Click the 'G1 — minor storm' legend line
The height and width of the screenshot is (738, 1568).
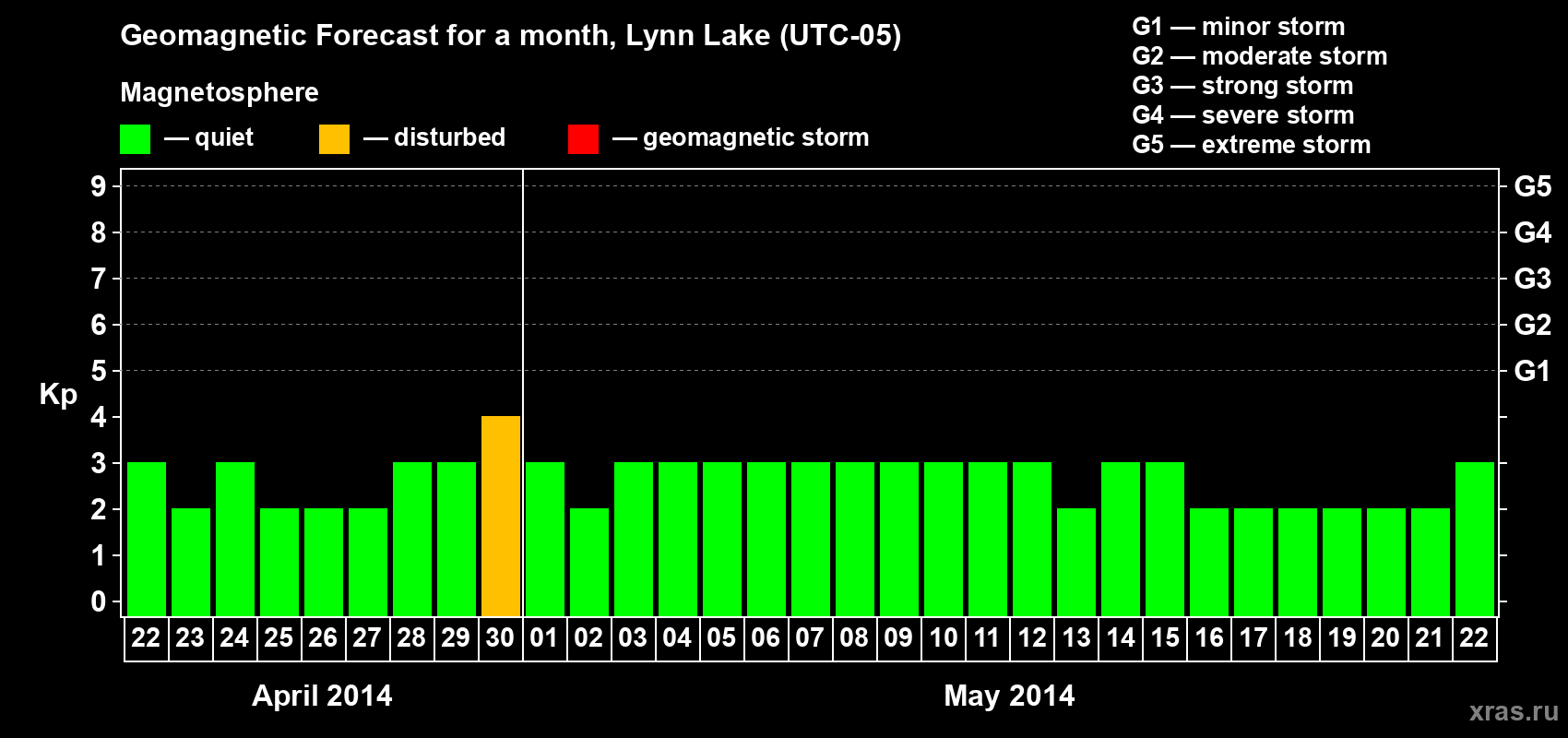pos(1239,27)
